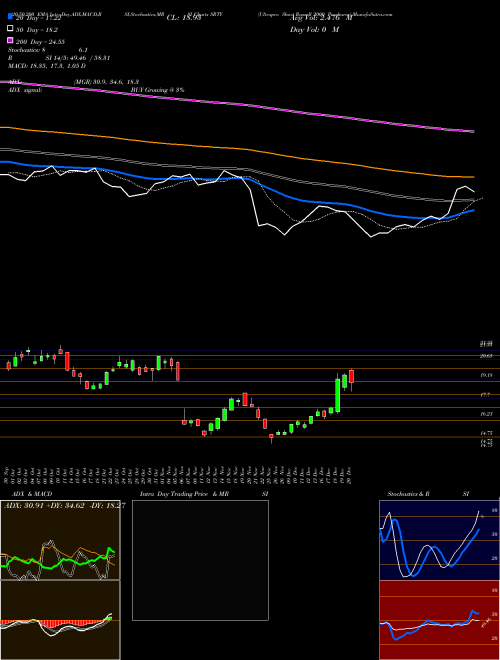Click the 16.23 price axis label
The height and width of the screenshot is (660, 500).
click(486, 414)
